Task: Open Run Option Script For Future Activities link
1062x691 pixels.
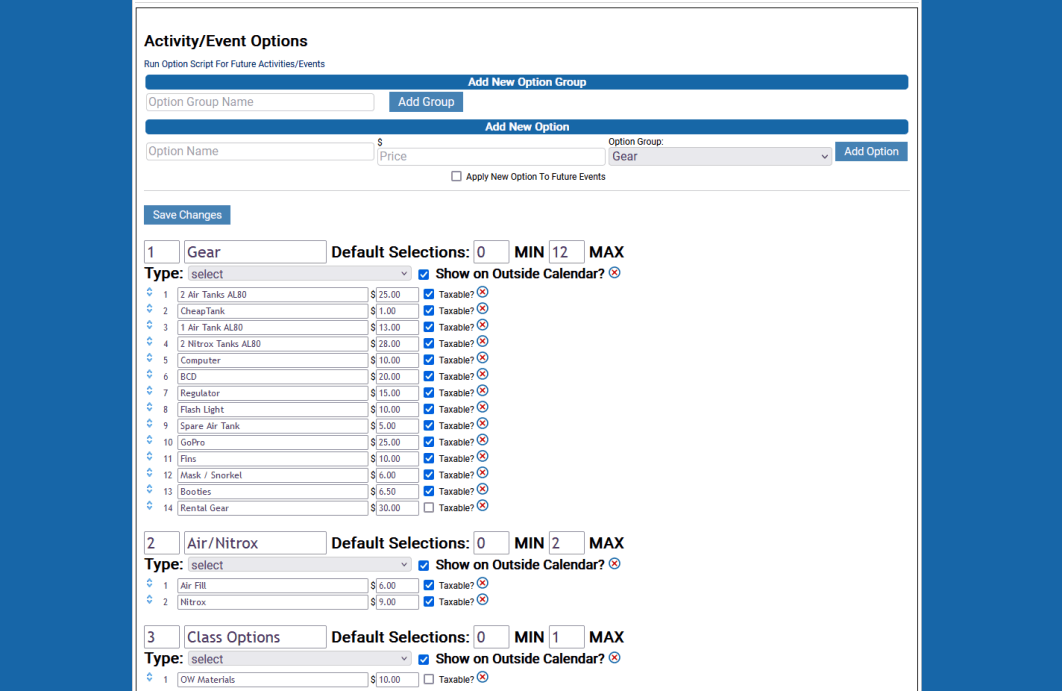Action: (234, 64)
